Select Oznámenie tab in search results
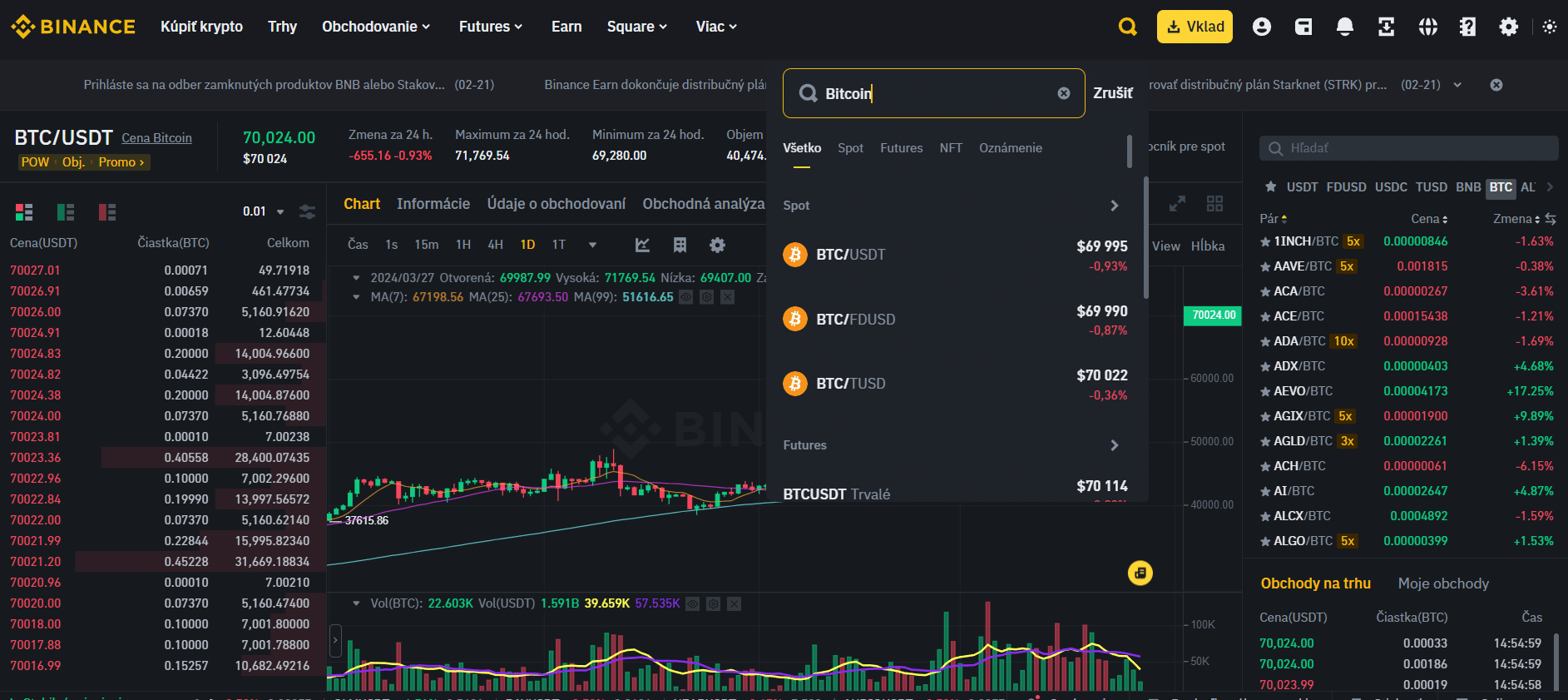The width and height of the screenshot is (1568, 700). (1010, 148)
